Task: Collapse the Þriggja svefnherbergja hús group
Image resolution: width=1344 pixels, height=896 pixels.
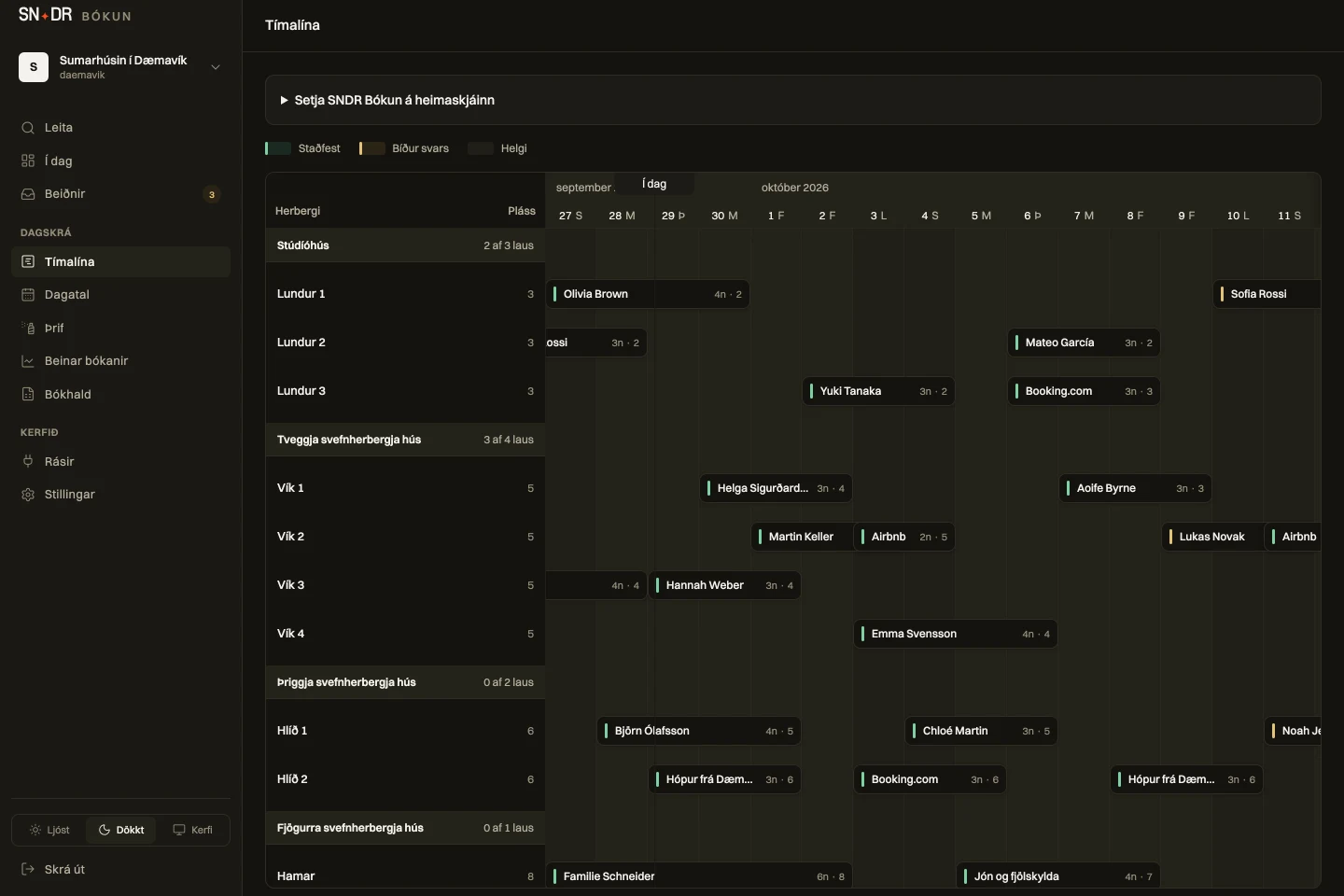Action: pyautogui.click(x=405, y=682)
